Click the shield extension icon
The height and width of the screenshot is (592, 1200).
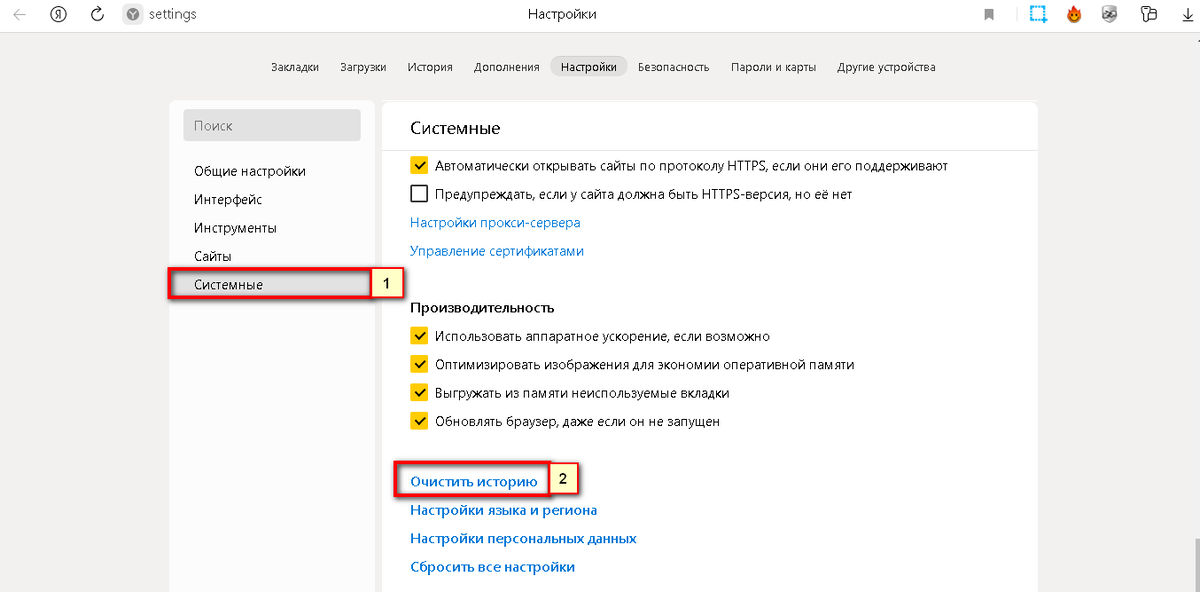pos(1109,15)
